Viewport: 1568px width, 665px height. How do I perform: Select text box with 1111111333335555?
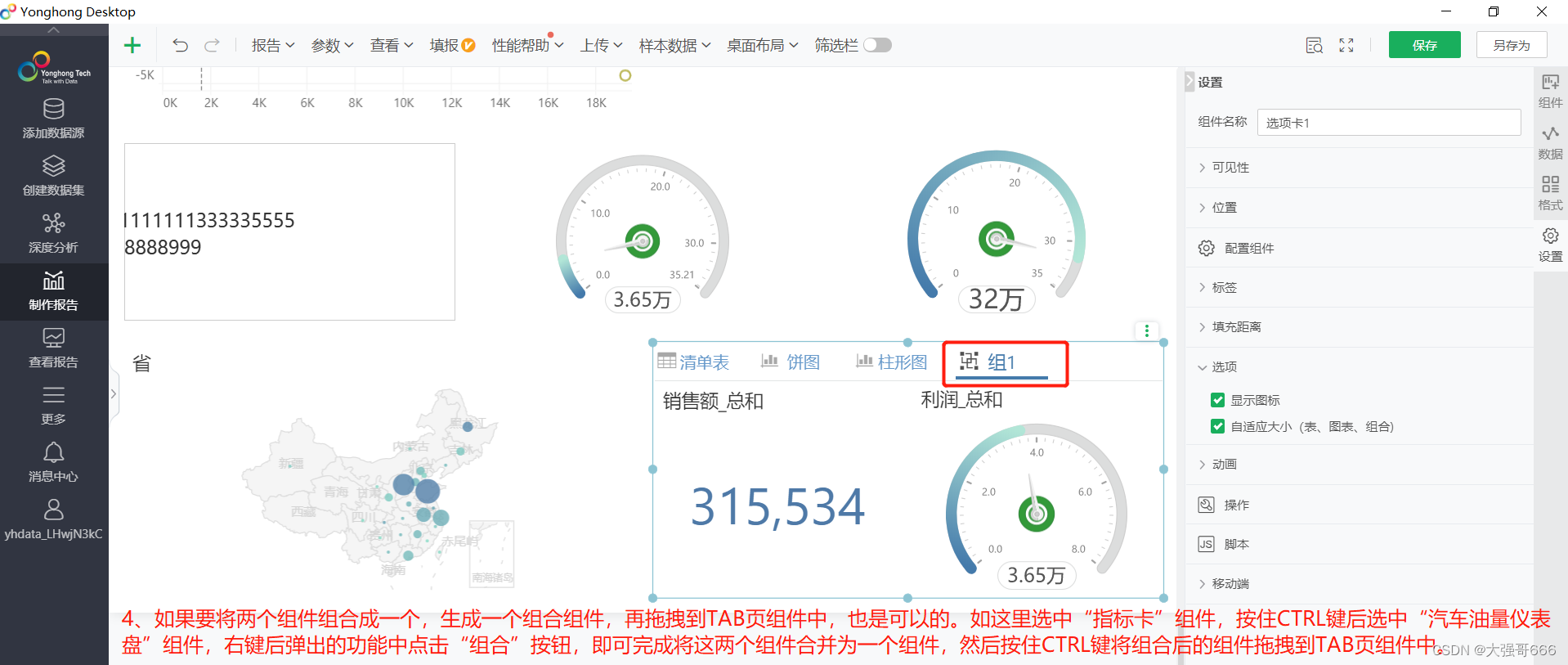(x=289, y=232)
